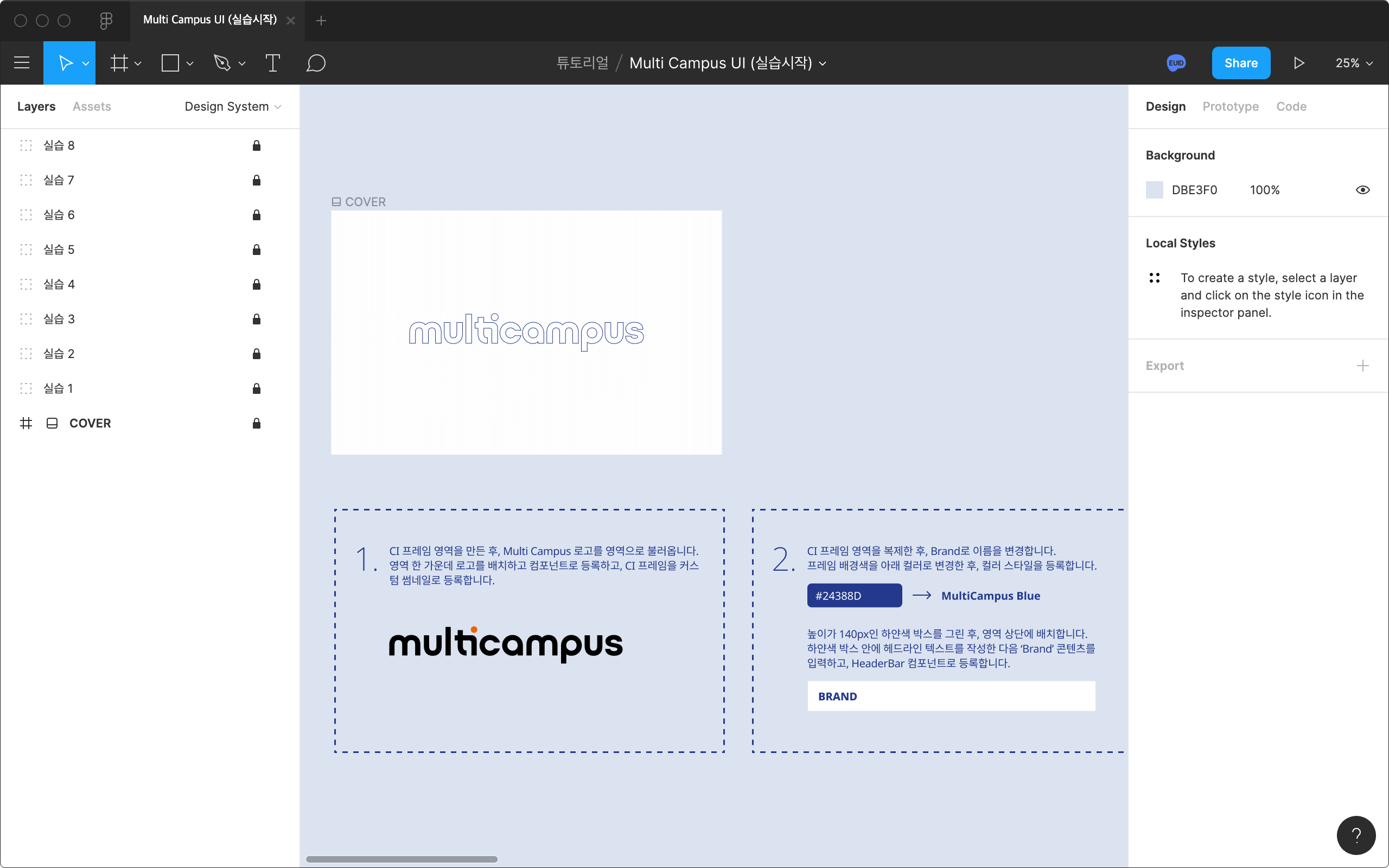Add an export setting with plus
The height and width of the screenshot is (868, 1389).
pos(1362,366)
